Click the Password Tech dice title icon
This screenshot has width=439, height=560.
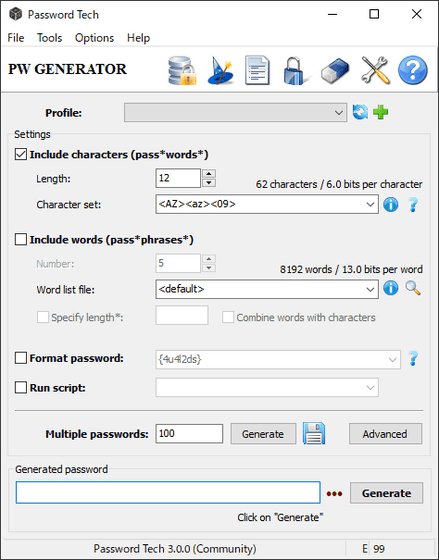[15, 14]
